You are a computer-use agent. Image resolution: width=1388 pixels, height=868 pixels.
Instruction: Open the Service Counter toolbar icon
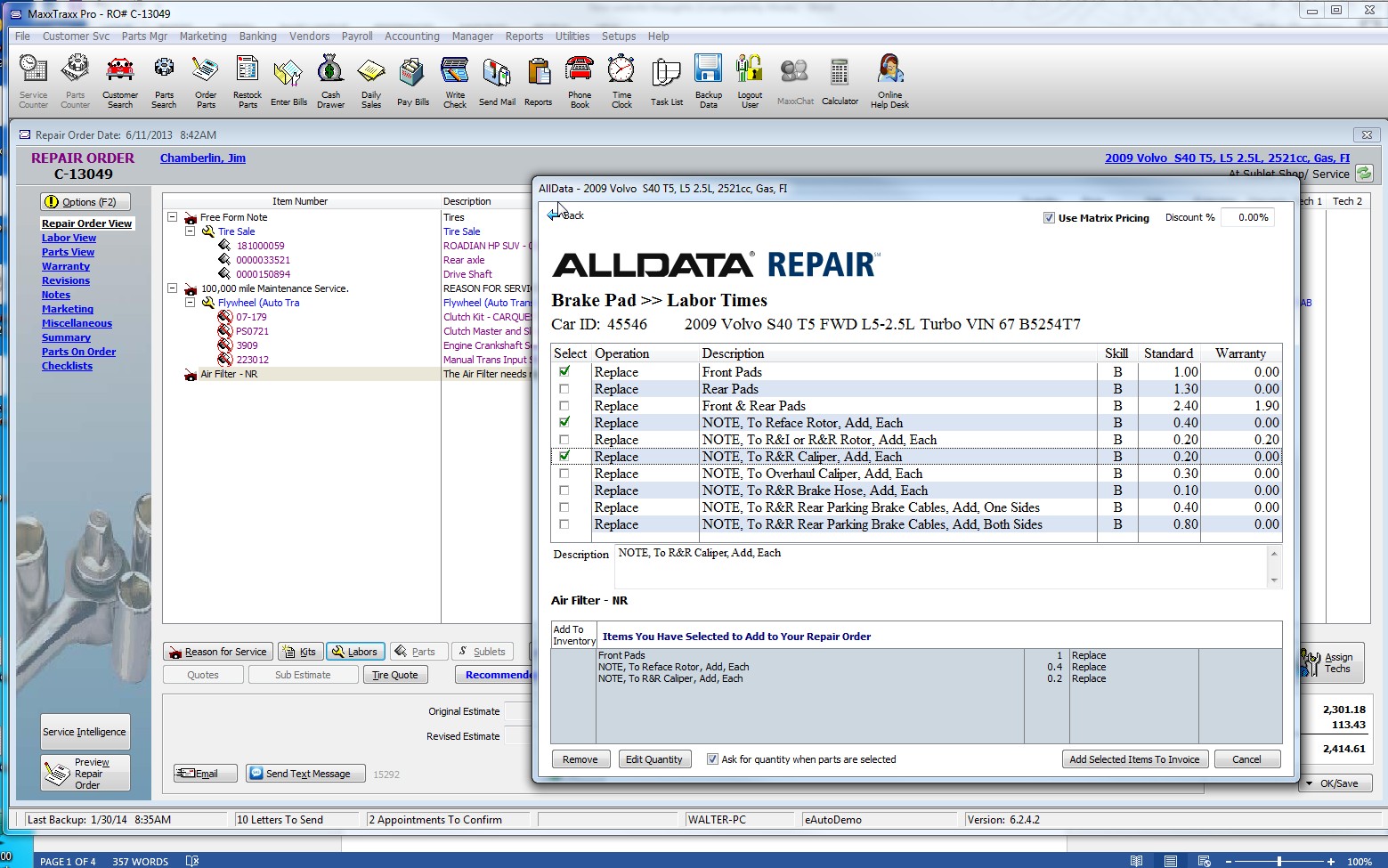[x=33, y=81]
